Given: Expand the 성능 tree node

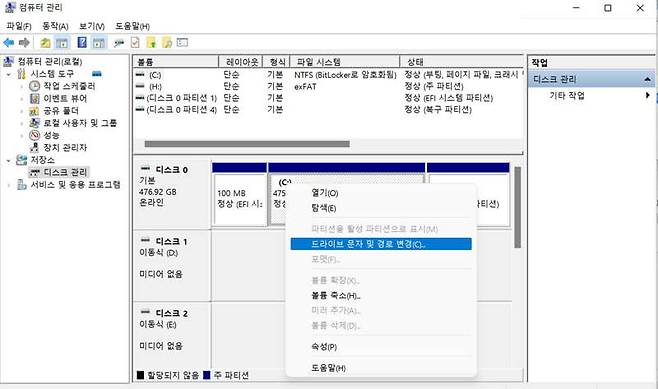Looking at the screenshot, I should 22,136.
